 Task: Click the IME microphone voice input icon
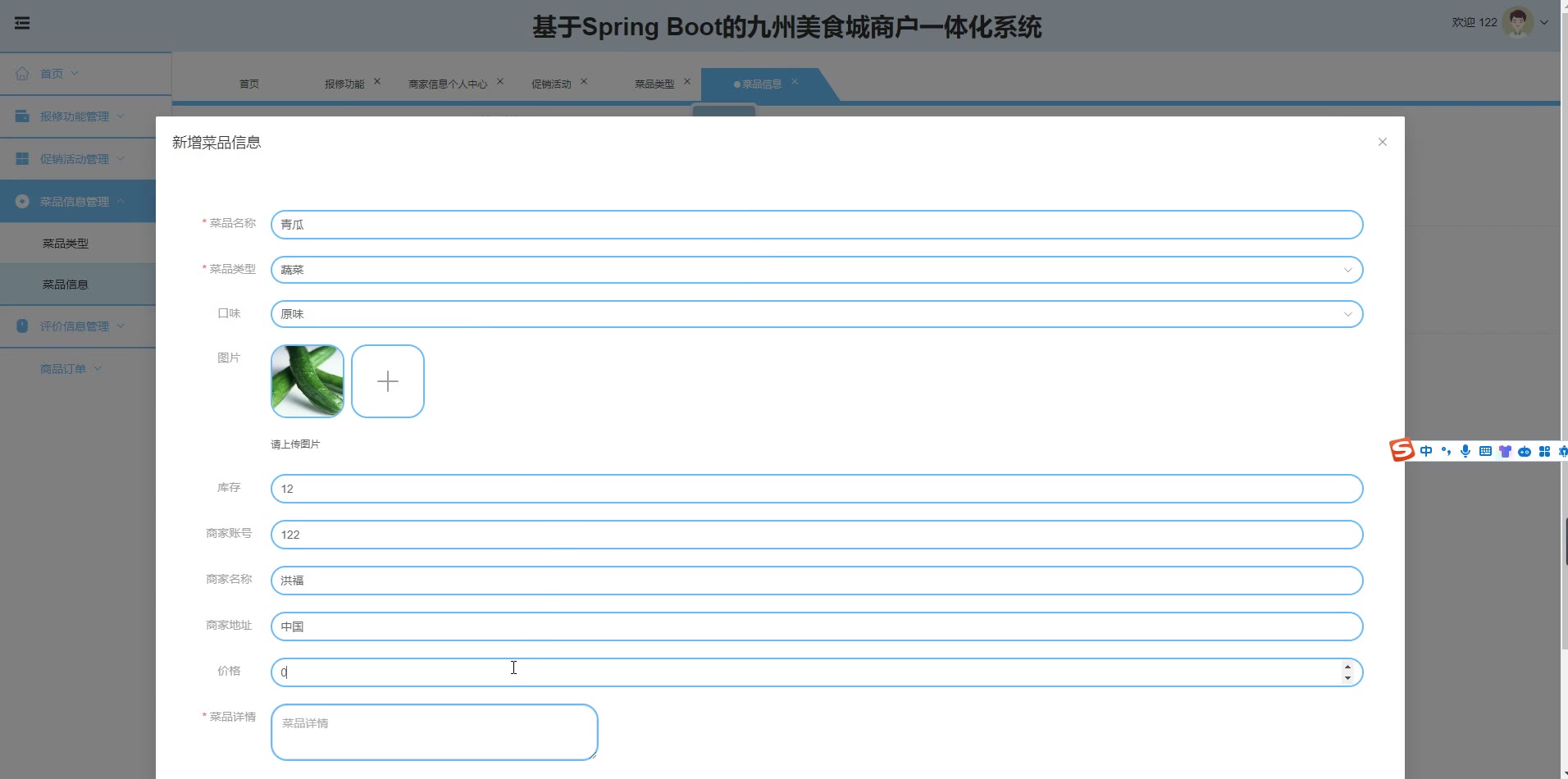coord(1465,451)
